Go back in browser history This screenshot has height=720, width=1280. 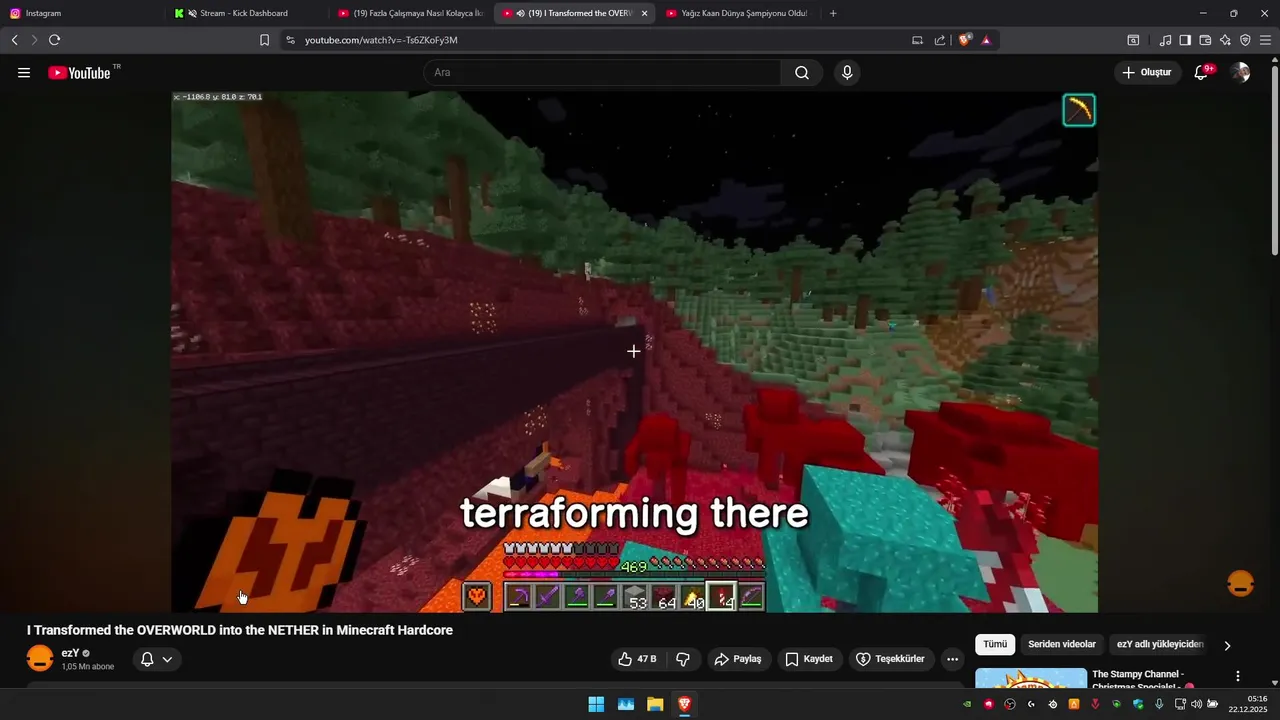tap(14, 40)
